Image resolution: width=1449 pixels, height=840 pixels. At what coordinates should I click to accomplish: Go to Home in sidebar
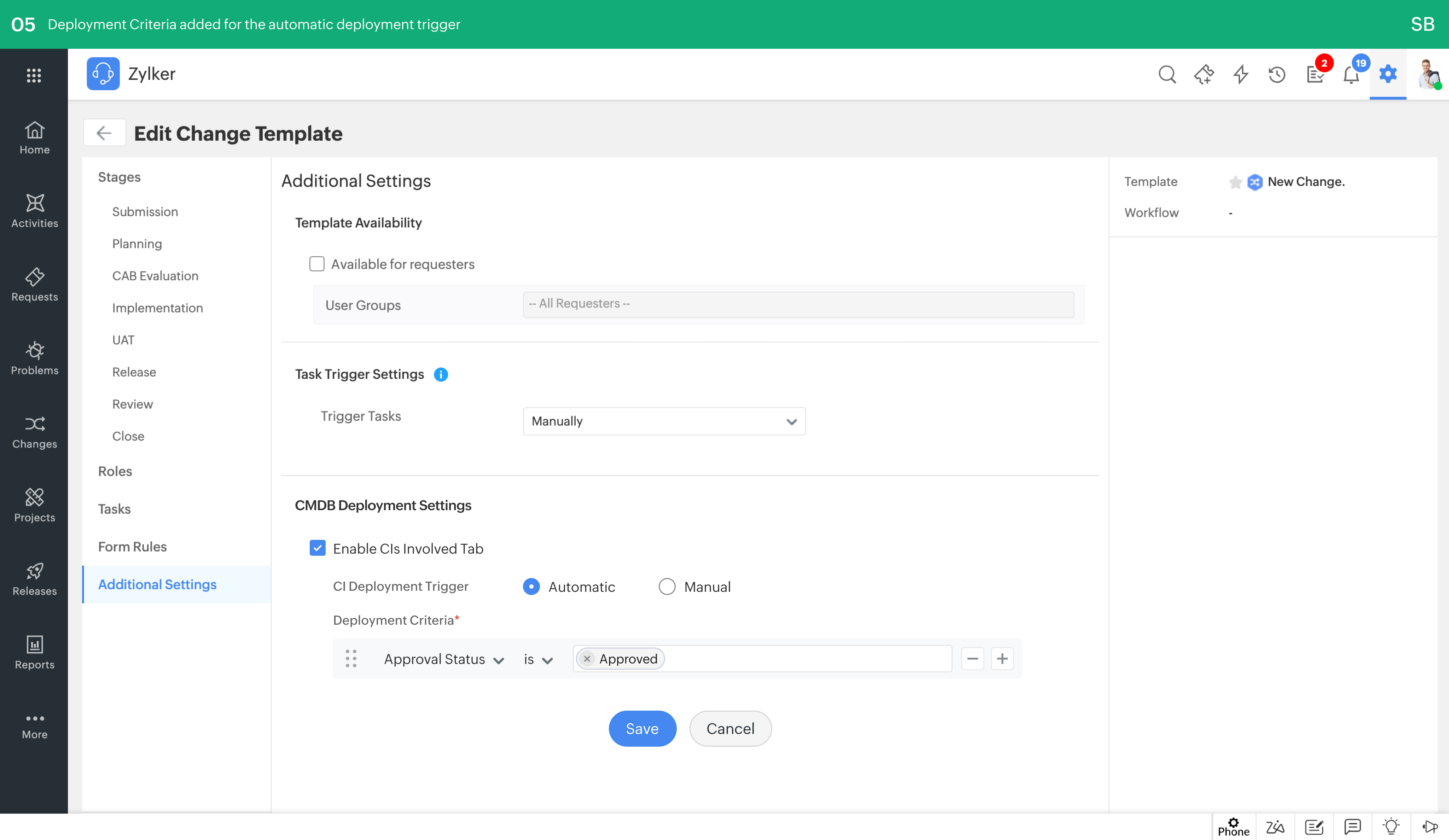[x=35, y=138]
